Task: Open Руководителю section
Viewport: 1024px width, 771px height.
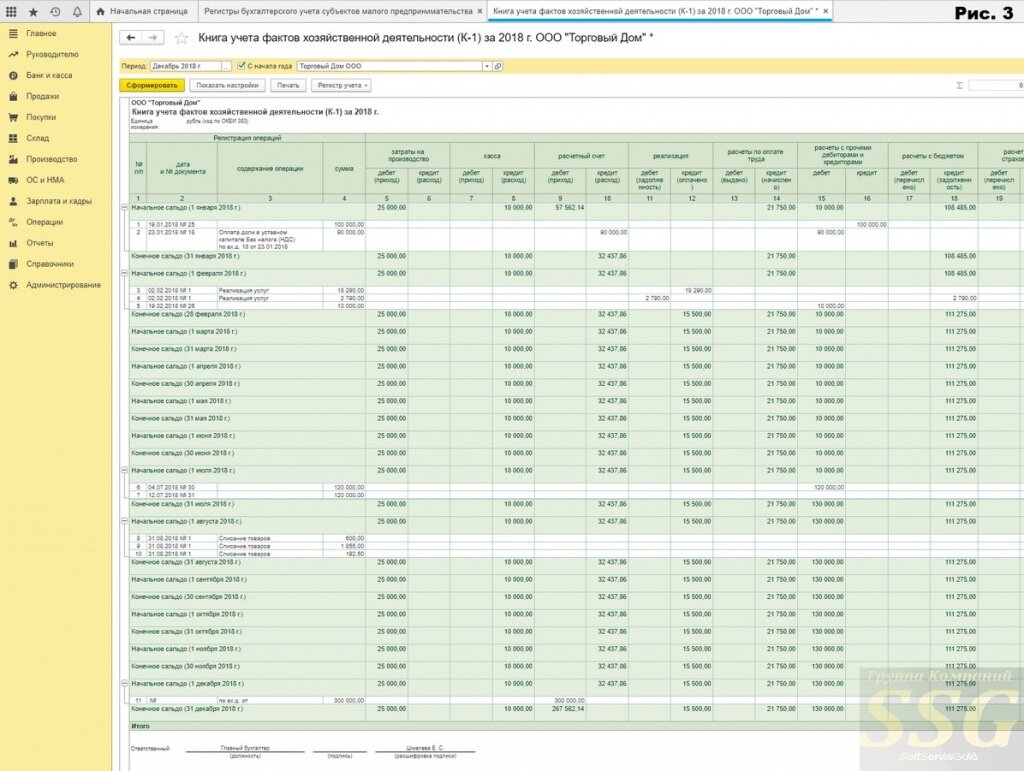Action: pyautogui.click(x=52, y=54)
